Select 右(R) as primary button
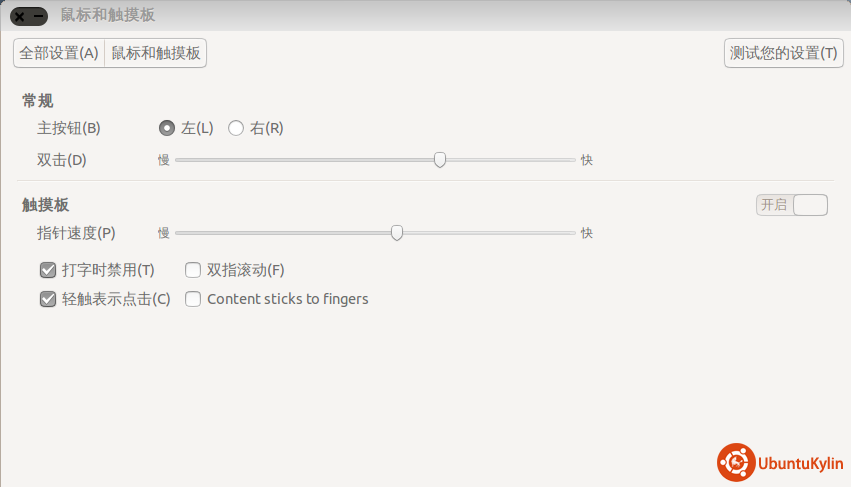This screenshot has width=851, height=487. (x=236, y=128)
